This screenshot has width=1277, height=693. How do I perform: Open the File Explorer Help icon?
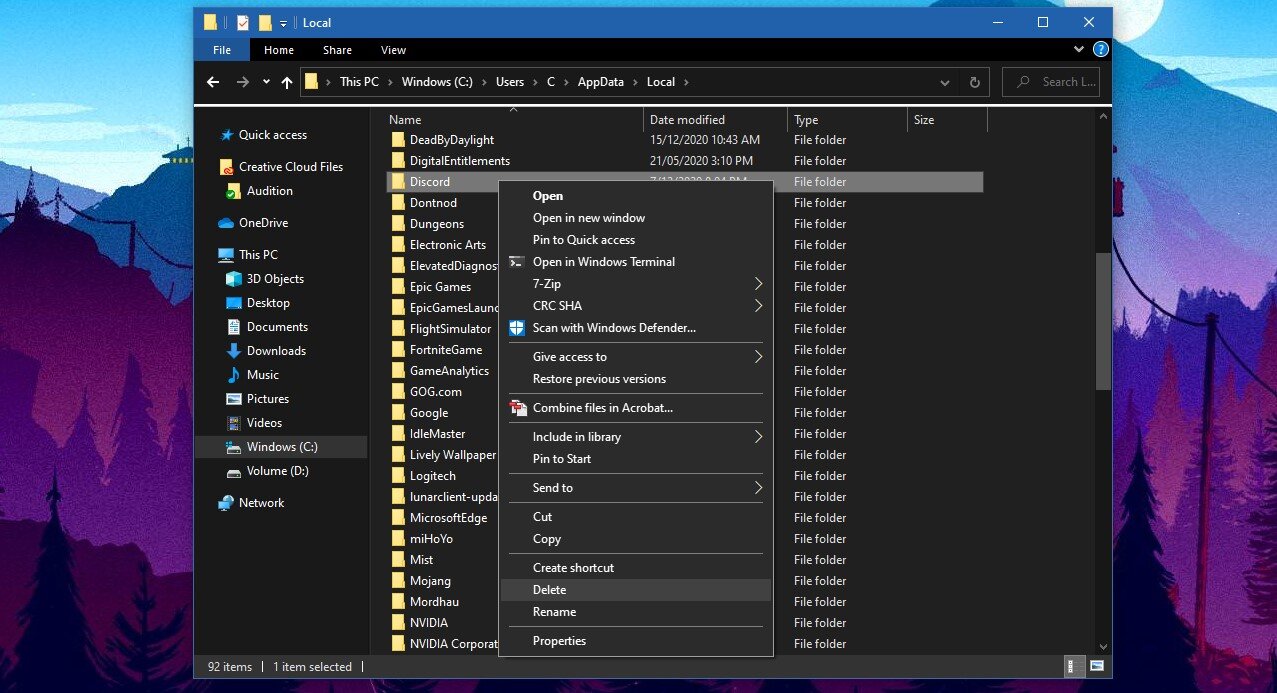coord(1100,49)
